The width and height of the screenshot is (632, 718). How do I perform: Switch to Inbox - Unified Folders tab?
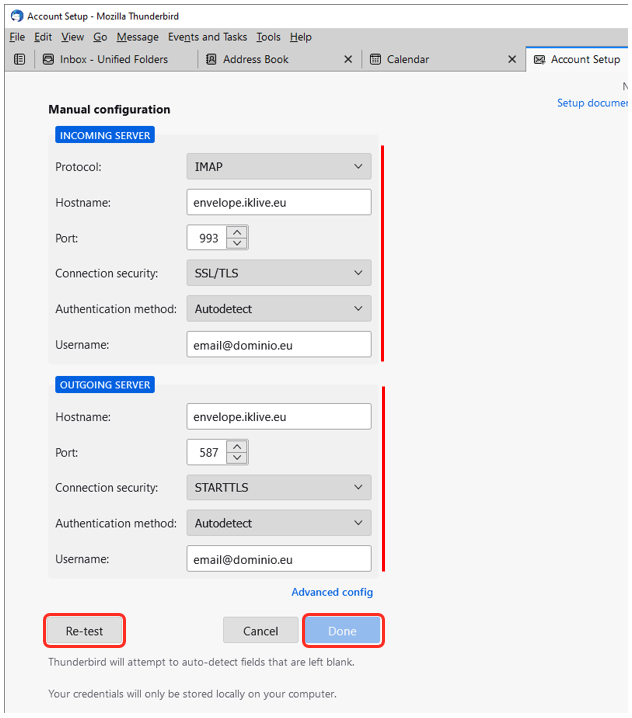[x=113, y=59]
